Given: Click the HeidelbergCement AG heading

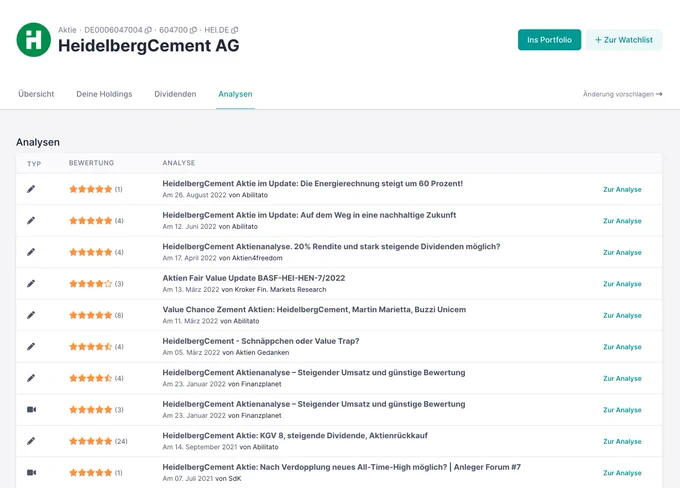Looking at the screenshot, I should (149, 46).
